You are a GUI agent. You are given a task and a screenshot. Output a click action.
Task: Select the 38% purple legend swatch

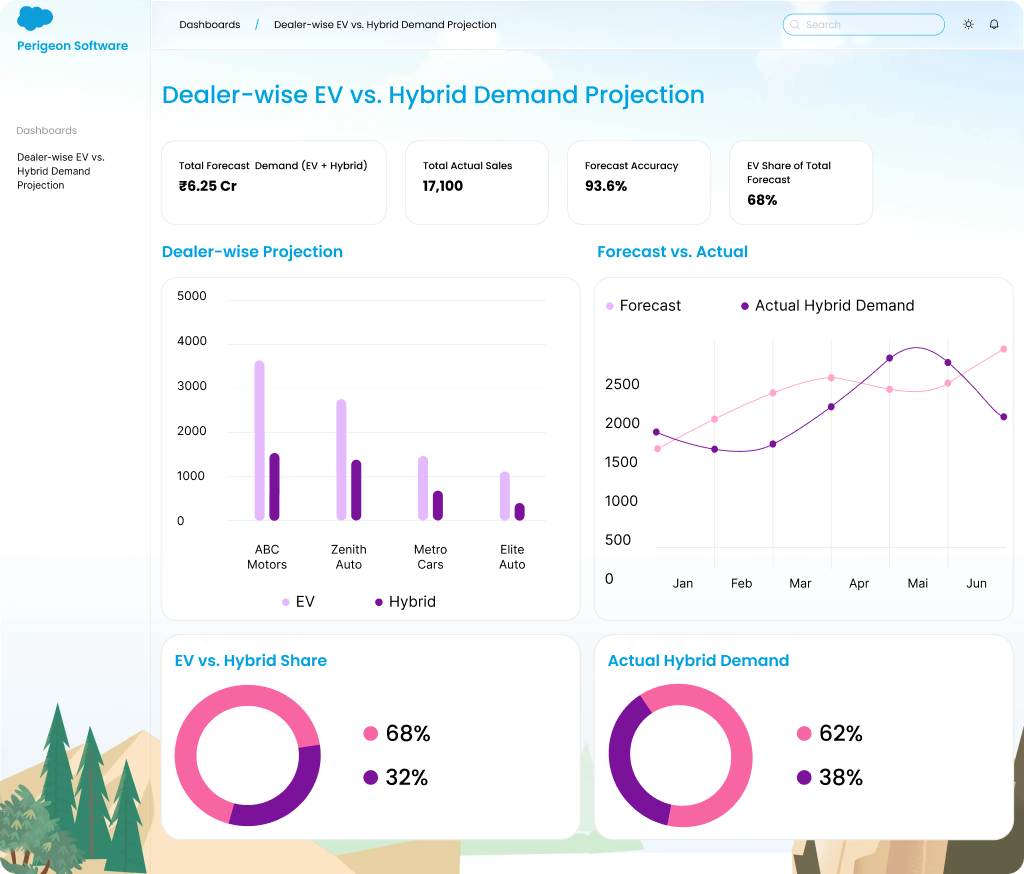805,778
